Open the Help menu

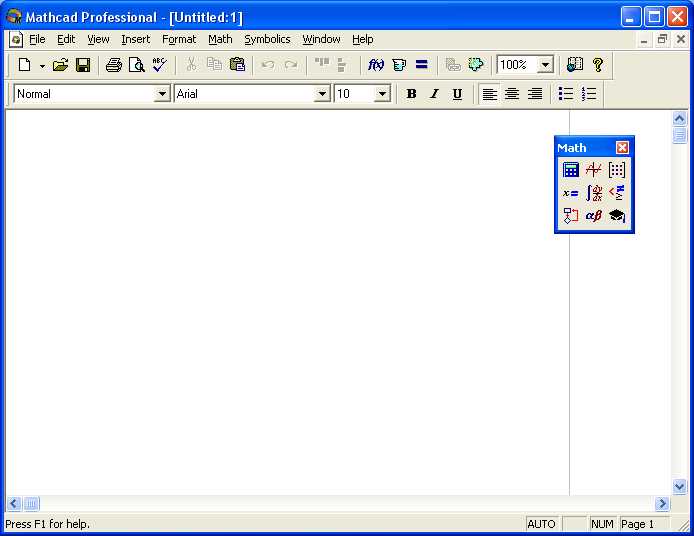click(362, 39)
